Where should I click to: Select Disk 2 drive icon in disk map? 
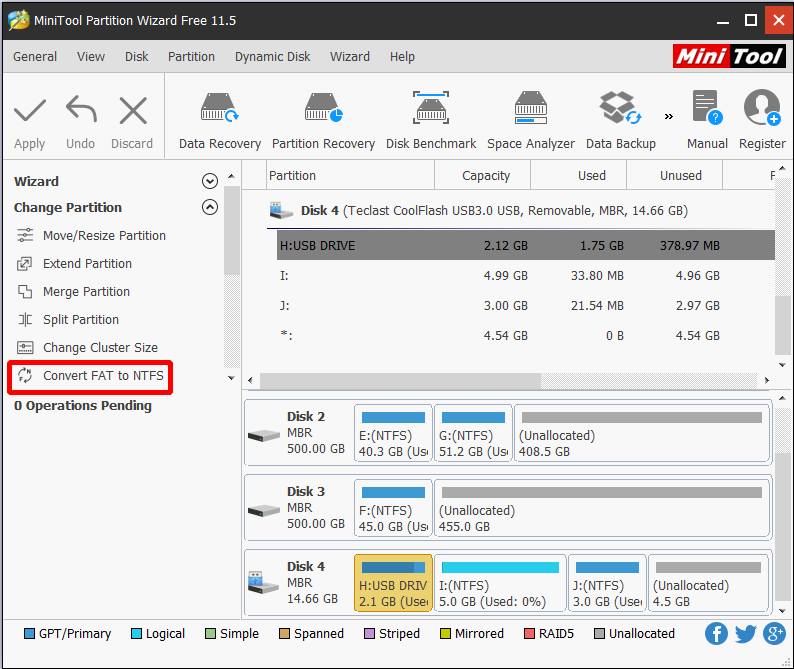[x=264, y=436]
